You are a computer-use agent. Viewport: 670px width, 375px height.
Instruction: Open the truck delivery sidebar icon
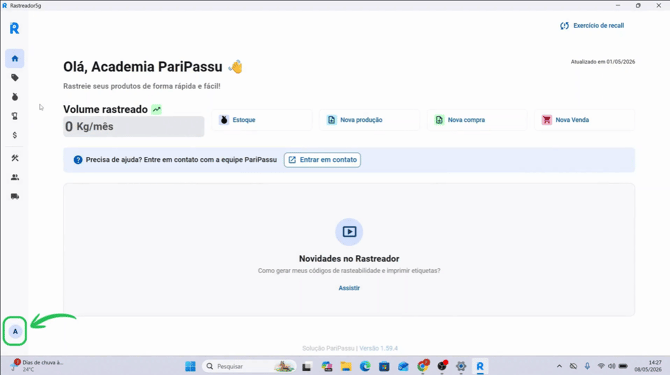coord(15,196)
